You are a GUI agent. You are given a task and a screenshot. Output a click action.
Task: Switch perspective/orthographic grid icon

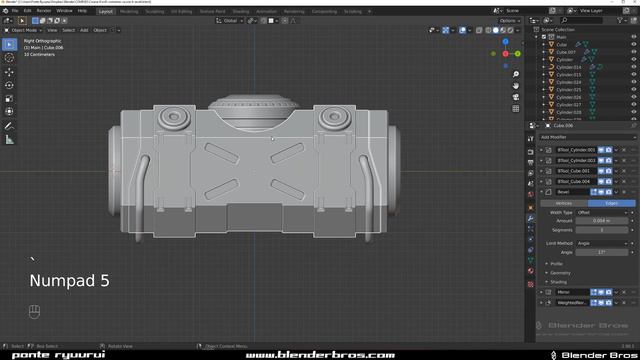516,108
